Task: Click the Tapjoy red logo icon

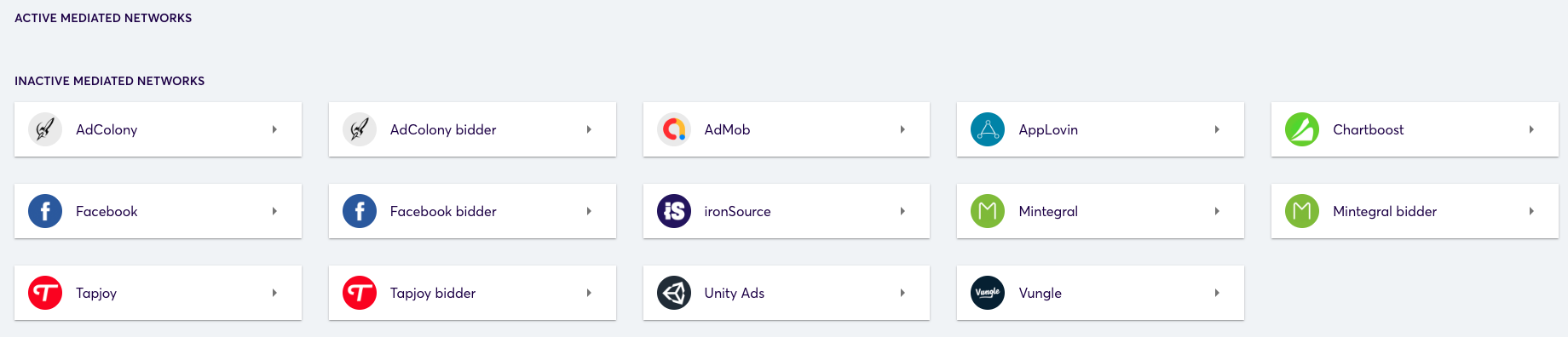Action: [x=45, y=293]
